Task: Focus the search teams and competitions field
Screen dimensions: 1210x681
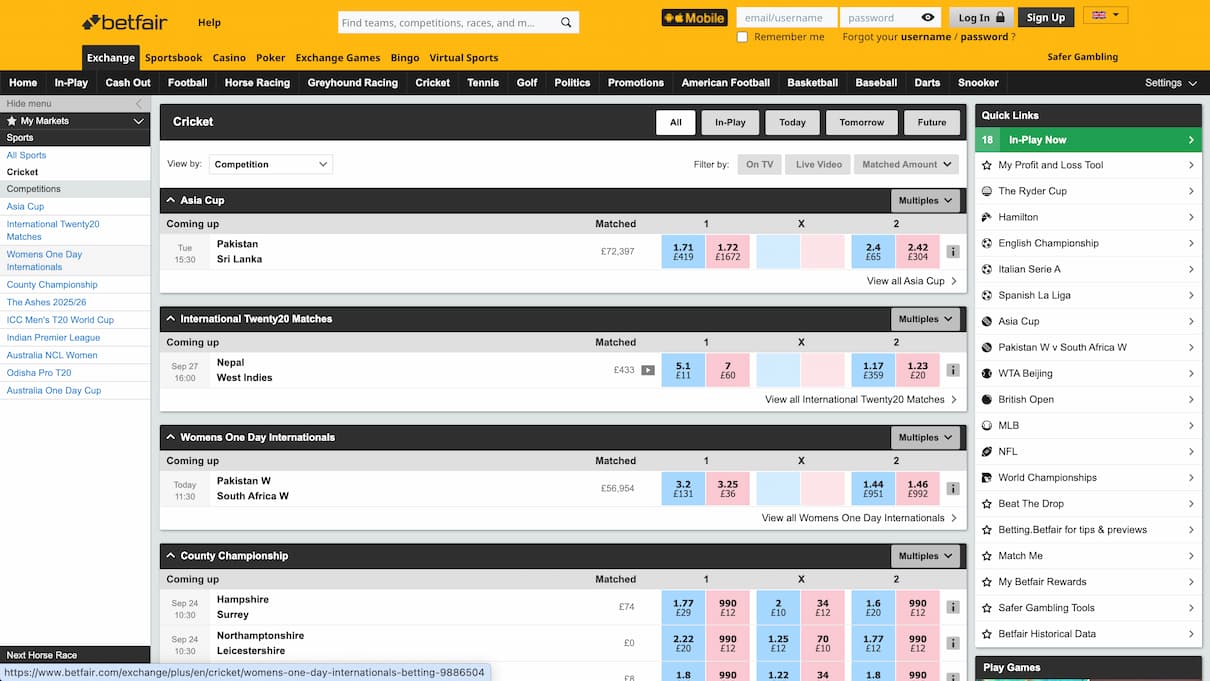Action: (447, 22)
